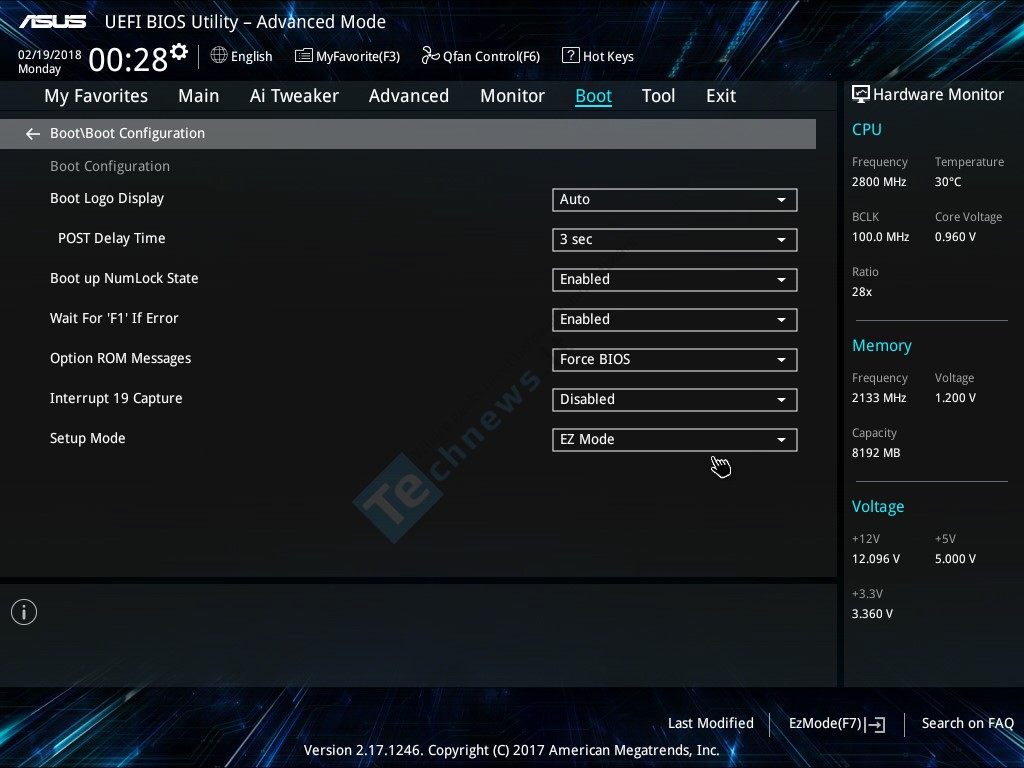Select the Exit tab
This screenshot has height=768, width=1024.
click(721, 96)
